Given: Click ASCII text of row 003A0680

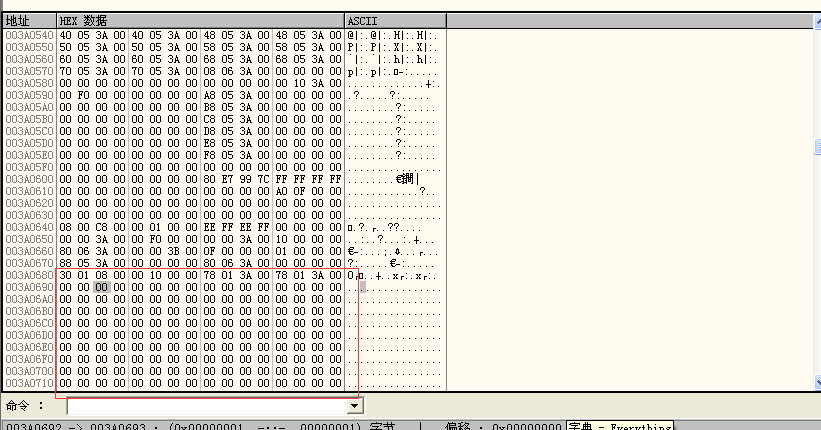Looking at the screenshot, I should (x=392, y=275).
